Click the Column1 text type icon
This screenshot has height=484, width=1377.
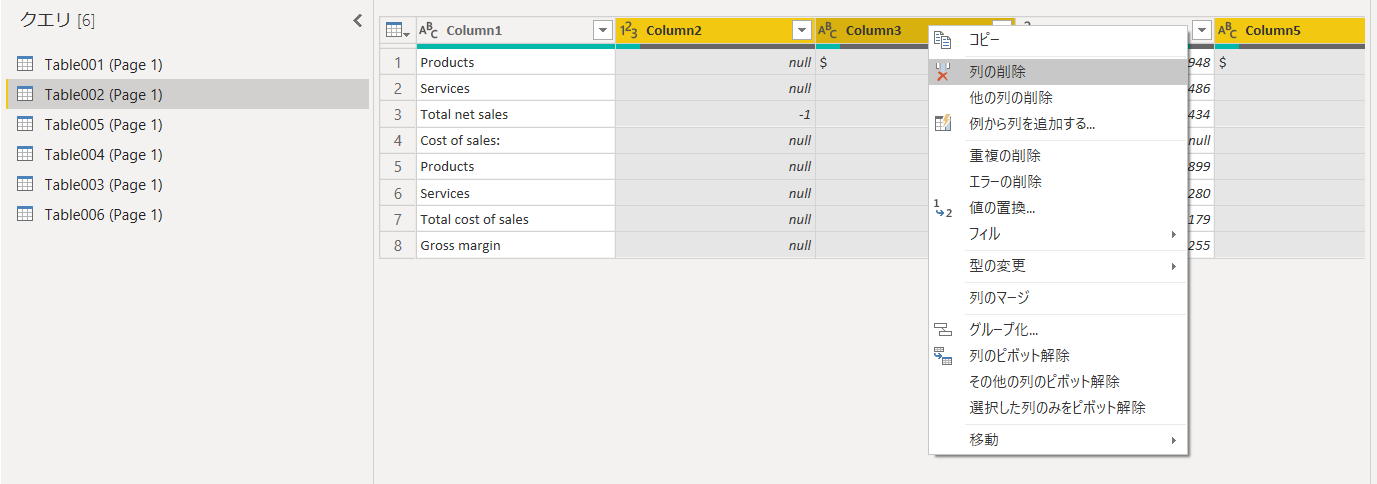[428, 31]
